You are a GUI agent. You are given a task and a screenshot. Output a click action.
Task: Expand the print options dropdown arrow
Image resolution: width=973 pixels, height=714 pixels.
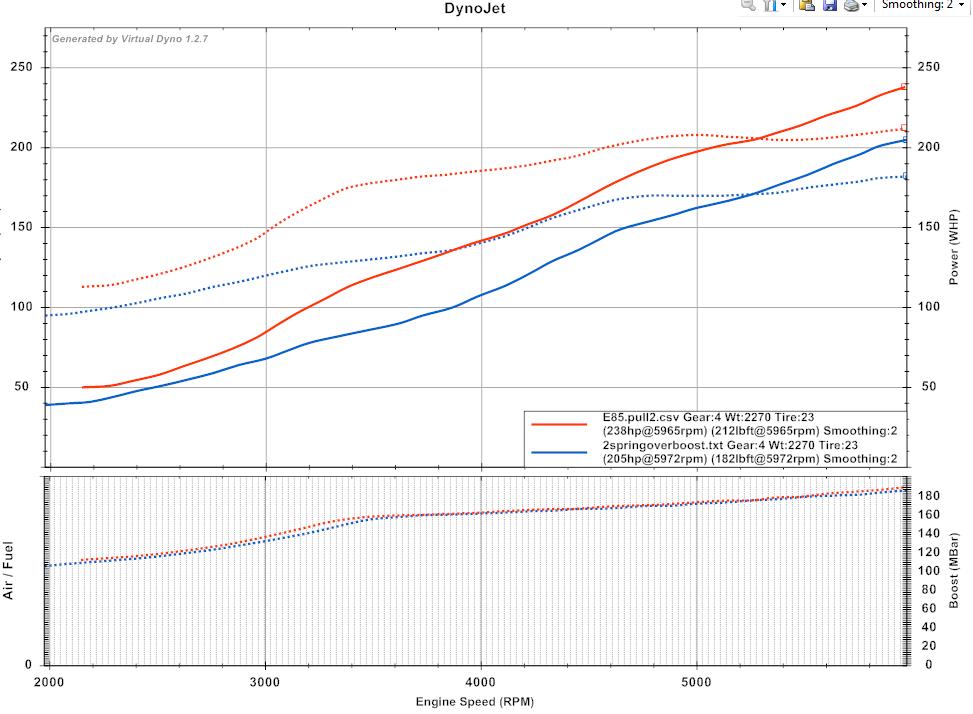click(863, 6)
